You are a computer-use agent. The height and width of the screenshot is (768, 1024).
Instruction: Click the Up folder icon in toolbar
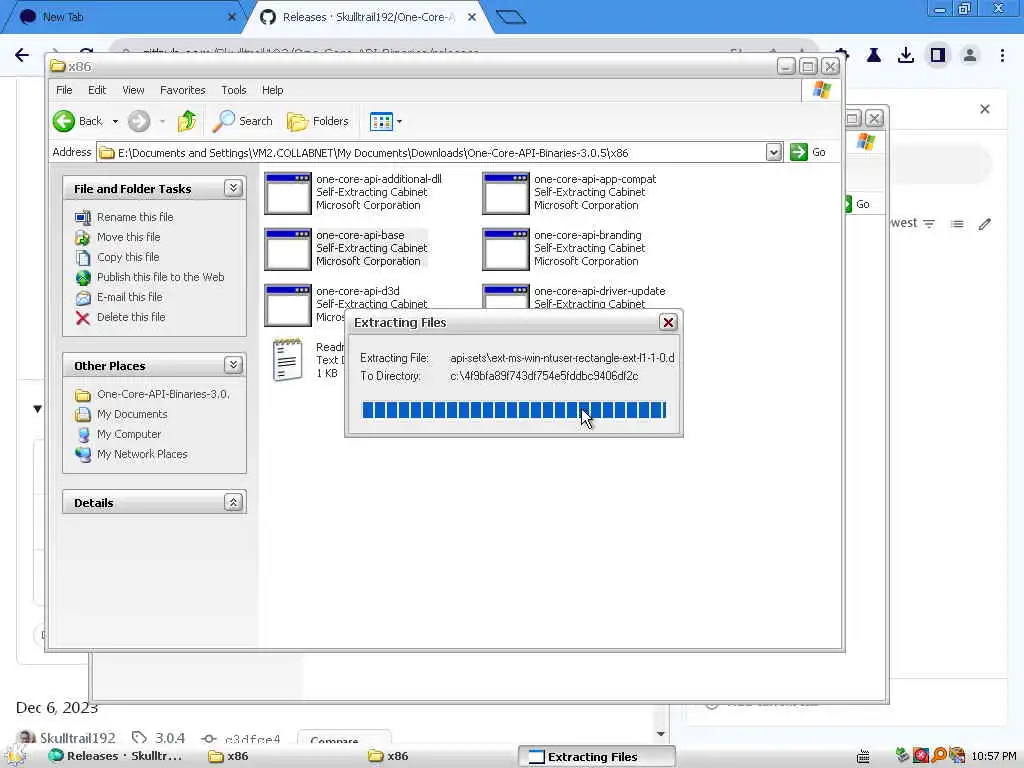[x=187, y=121]
